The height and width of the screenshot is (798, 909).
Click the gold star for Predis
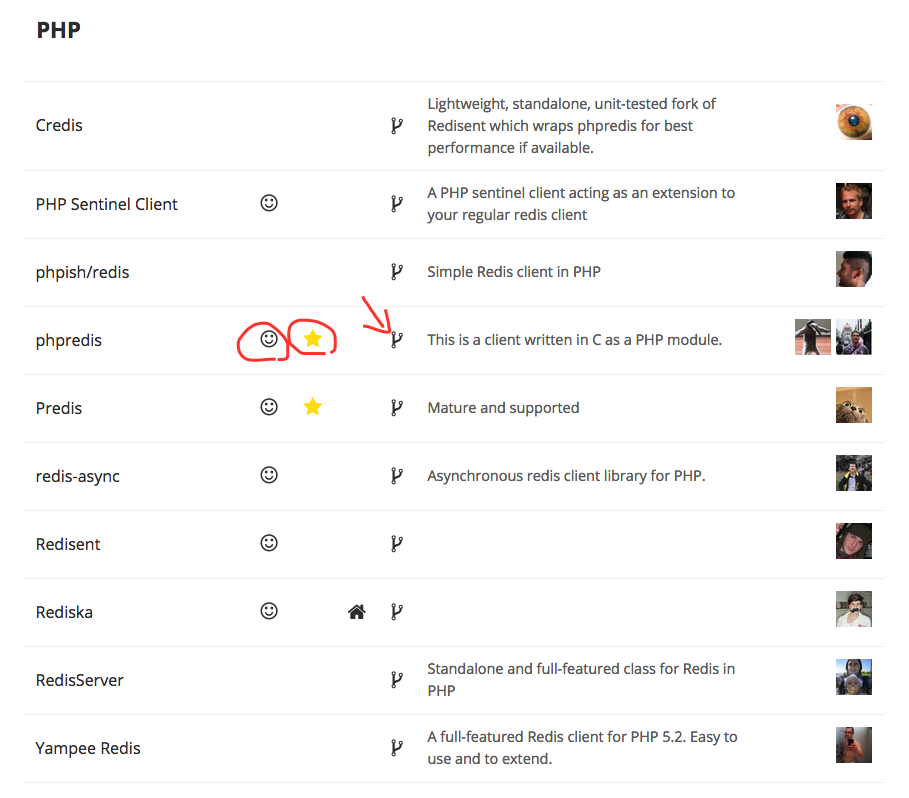click(x=312, y=407)
